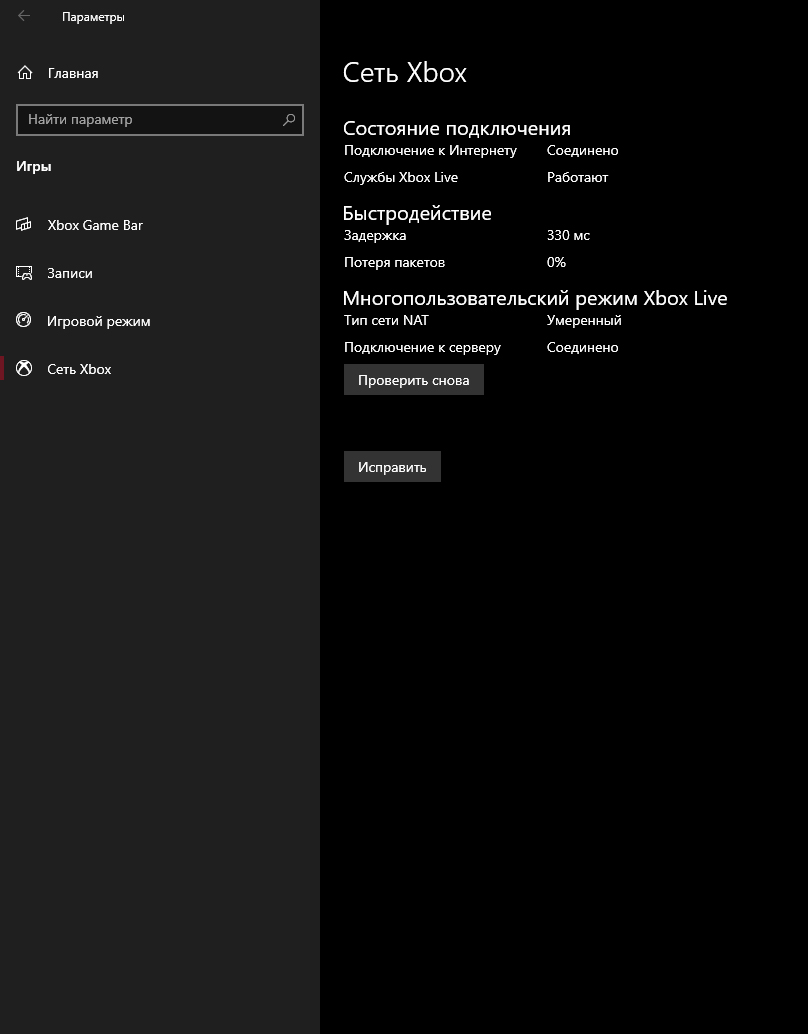Click the Многопользовательский режим Xbox Live heading
This screenshot has width=808, height=1034.
point(535,298)
